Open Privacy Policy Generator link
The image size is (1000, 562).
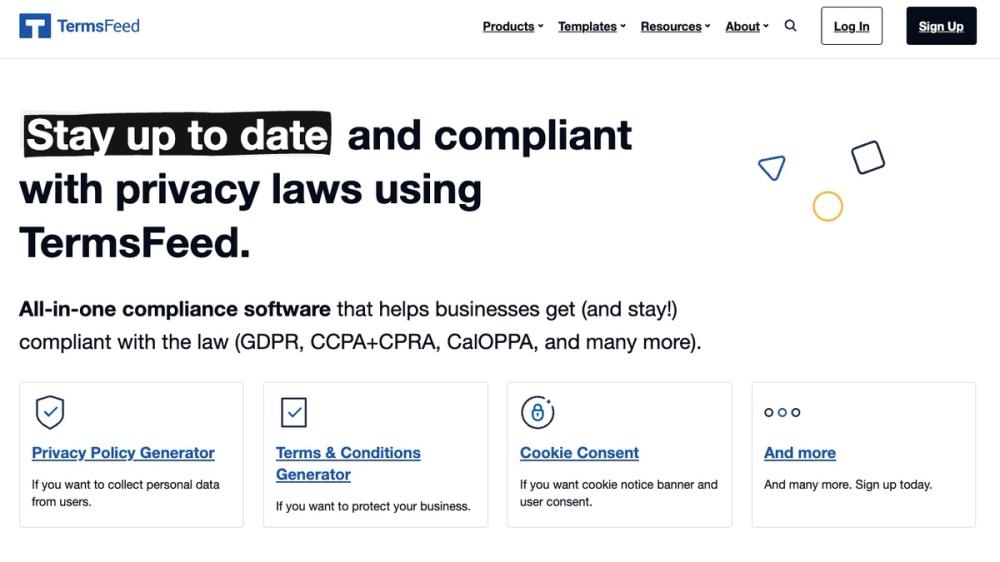coord(123,452)
